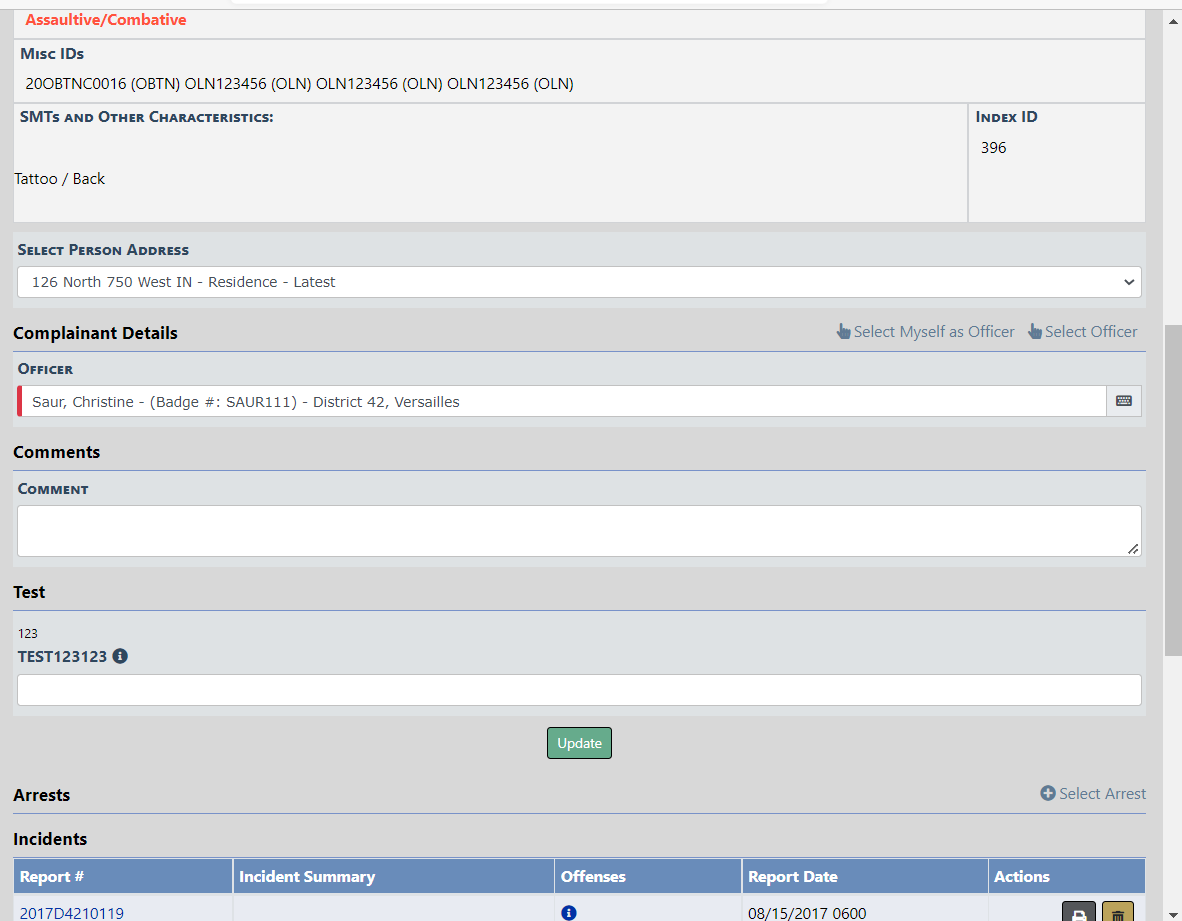Delete the incident with the trash icon
The width and height of the screenshot is (1182, 921).
(1118, 913)
